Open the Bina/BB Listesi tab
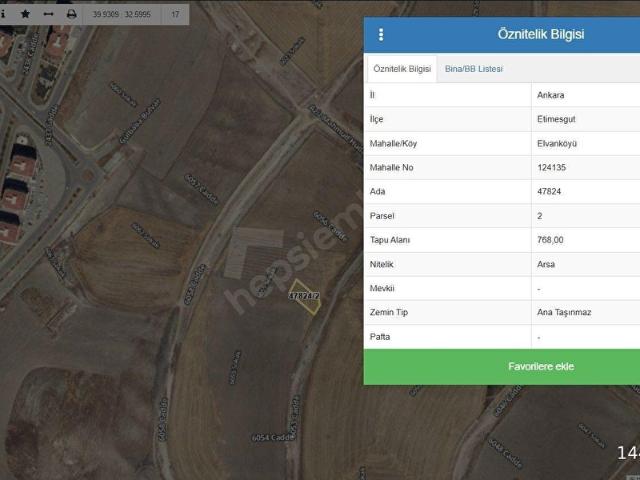 pyautogui.click(x=473, y=69)
